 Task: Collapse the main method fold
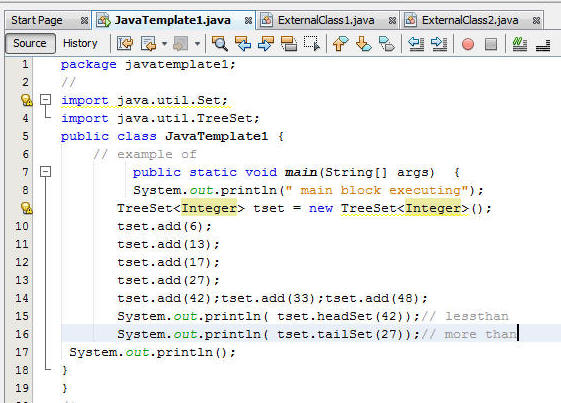45,171
